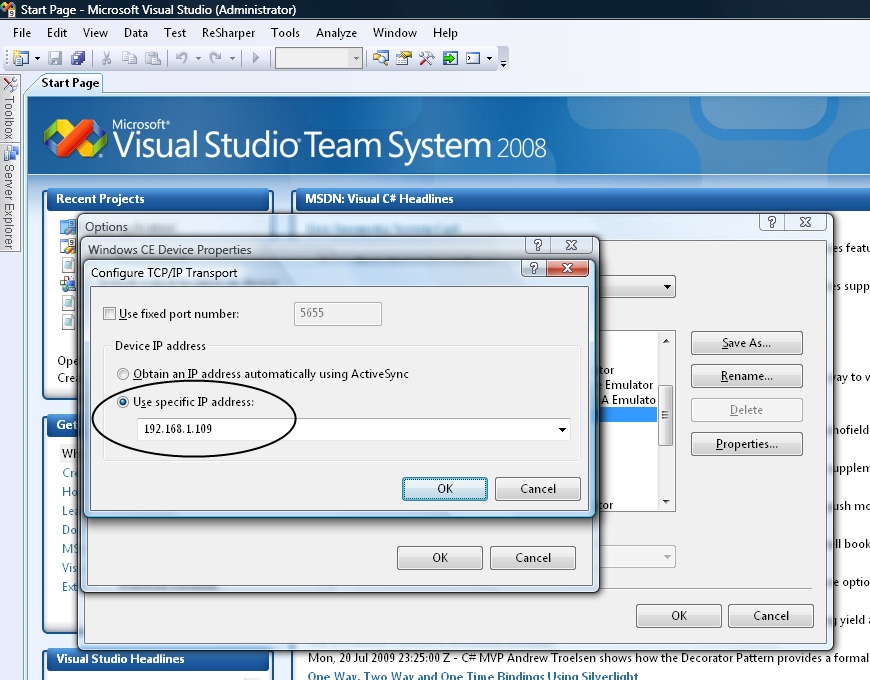This screenshot has height=680, width=870.
Task: Open the solution configuration combo box
Action: [319, 58]
